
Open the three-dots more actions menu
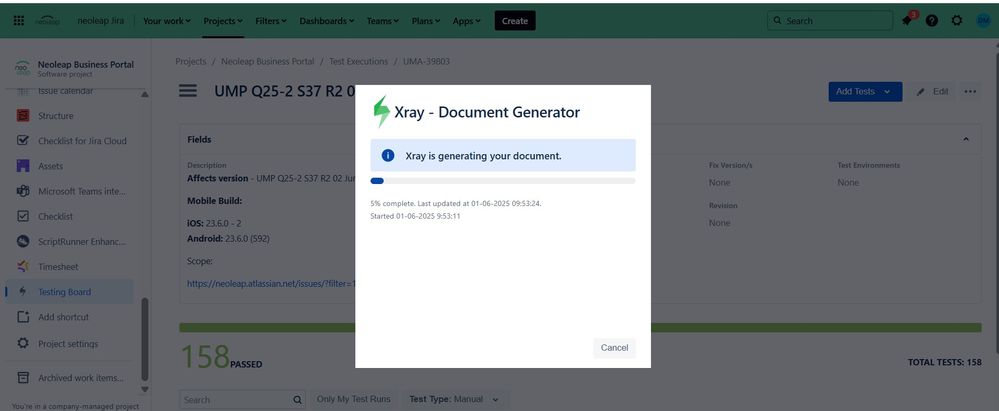[x=970, y=92]
